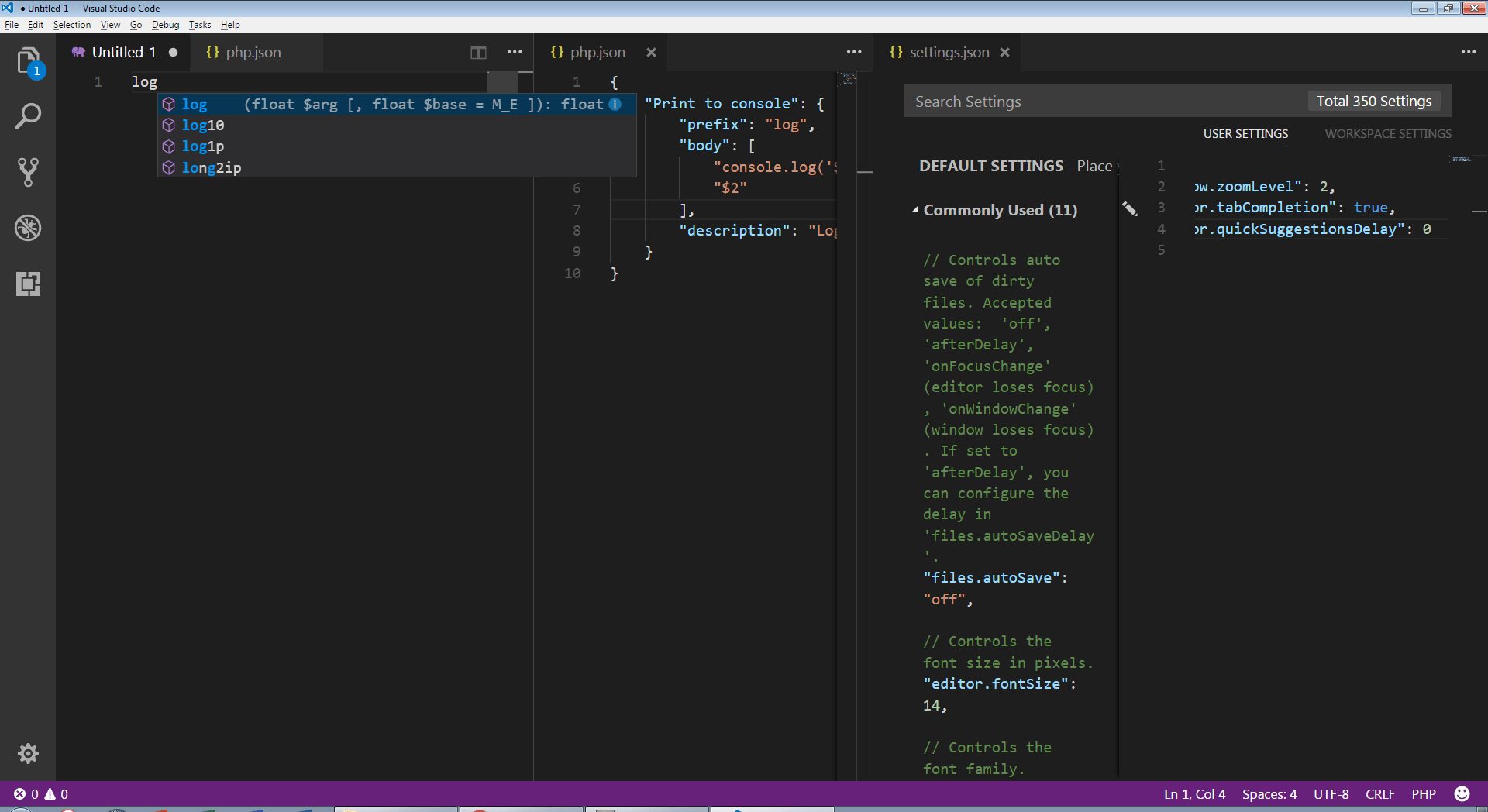Change language mode from PHP in status bar
Image resolution: width=1488 pixels, height=812 pixels.
click(1424, 794)
